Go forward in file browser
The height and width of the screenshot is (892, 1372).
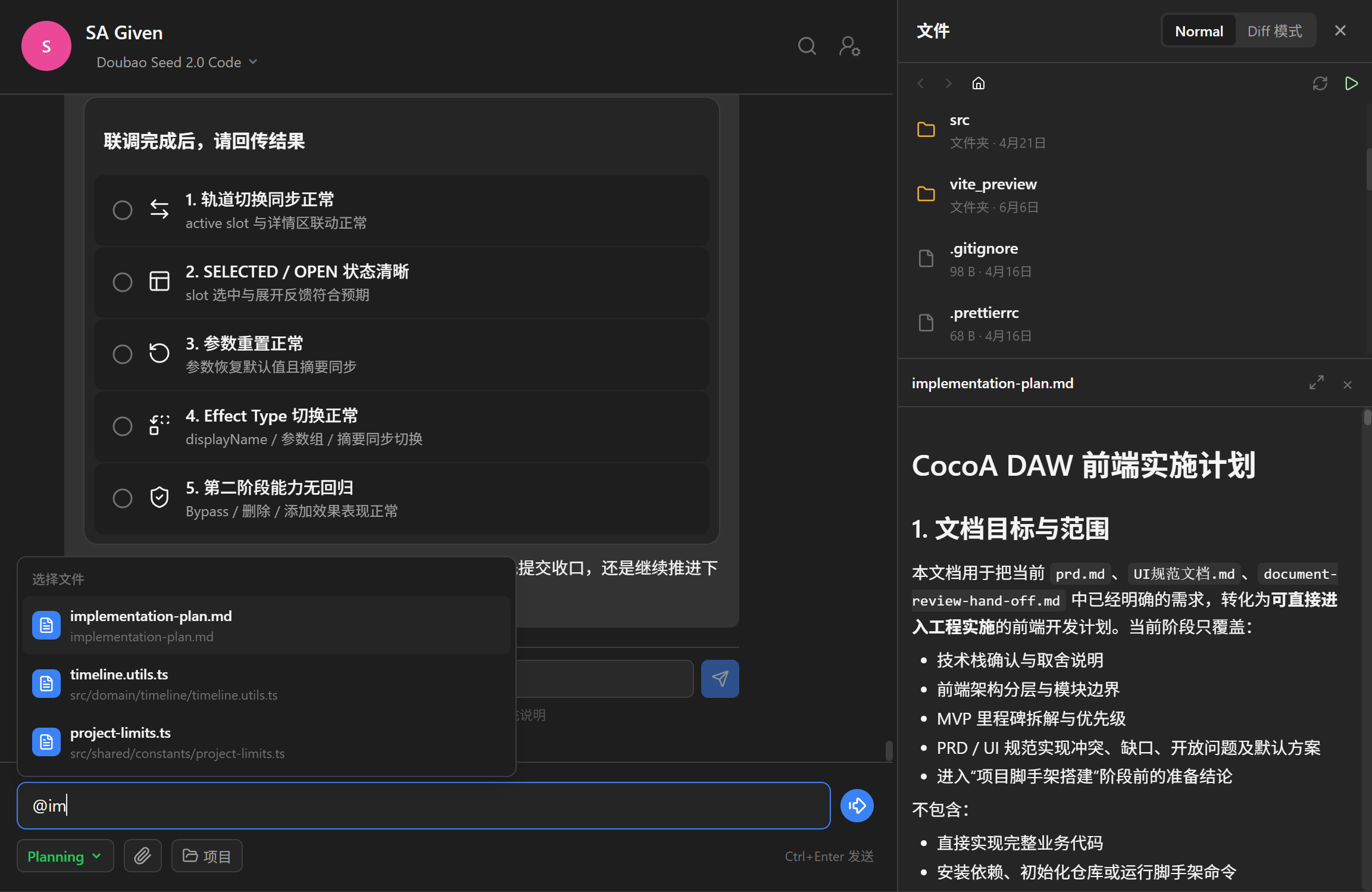coord(949,83)
